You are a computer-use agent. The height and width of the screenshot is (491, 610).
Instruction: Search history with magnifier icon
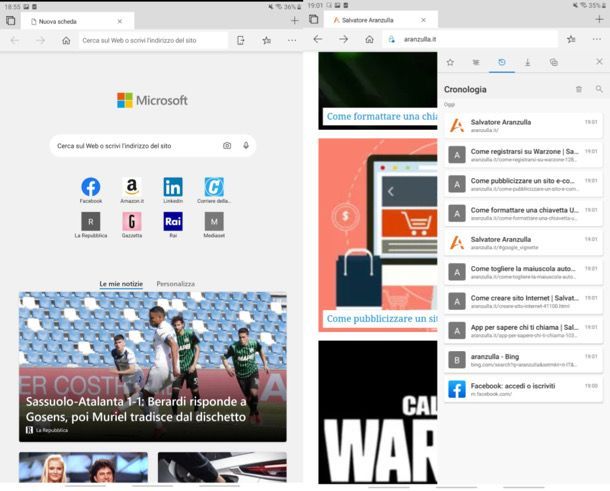(x=599, y=89)
